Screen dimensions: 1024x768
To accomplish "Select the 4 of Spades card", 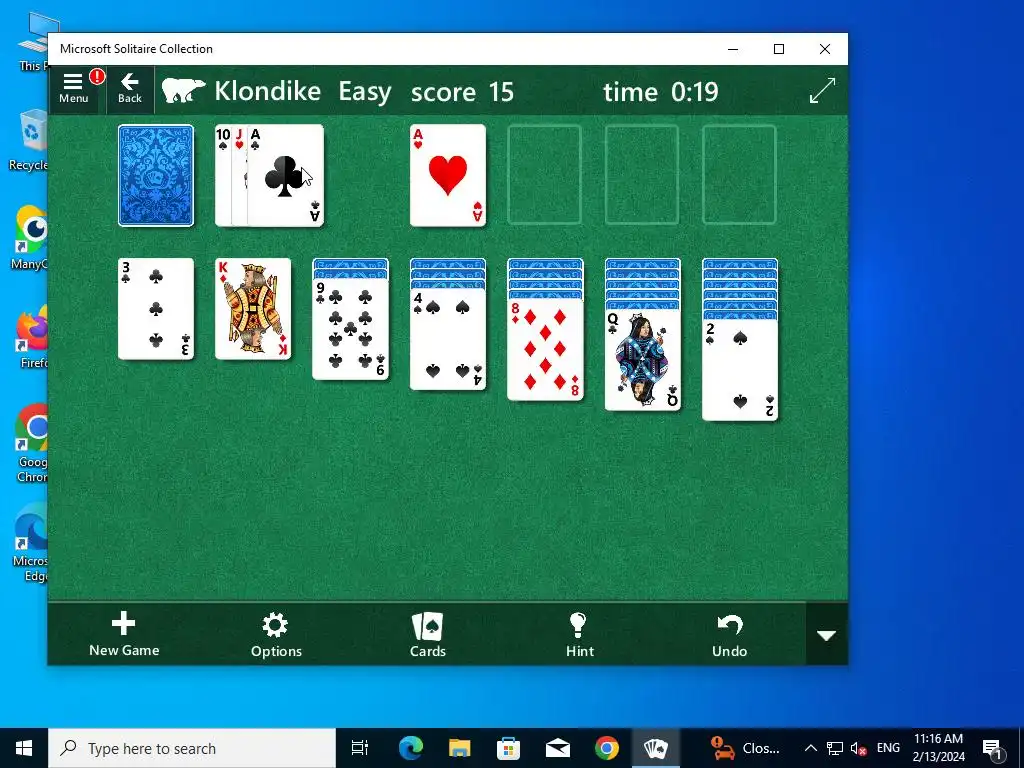I will coord(448,340).
